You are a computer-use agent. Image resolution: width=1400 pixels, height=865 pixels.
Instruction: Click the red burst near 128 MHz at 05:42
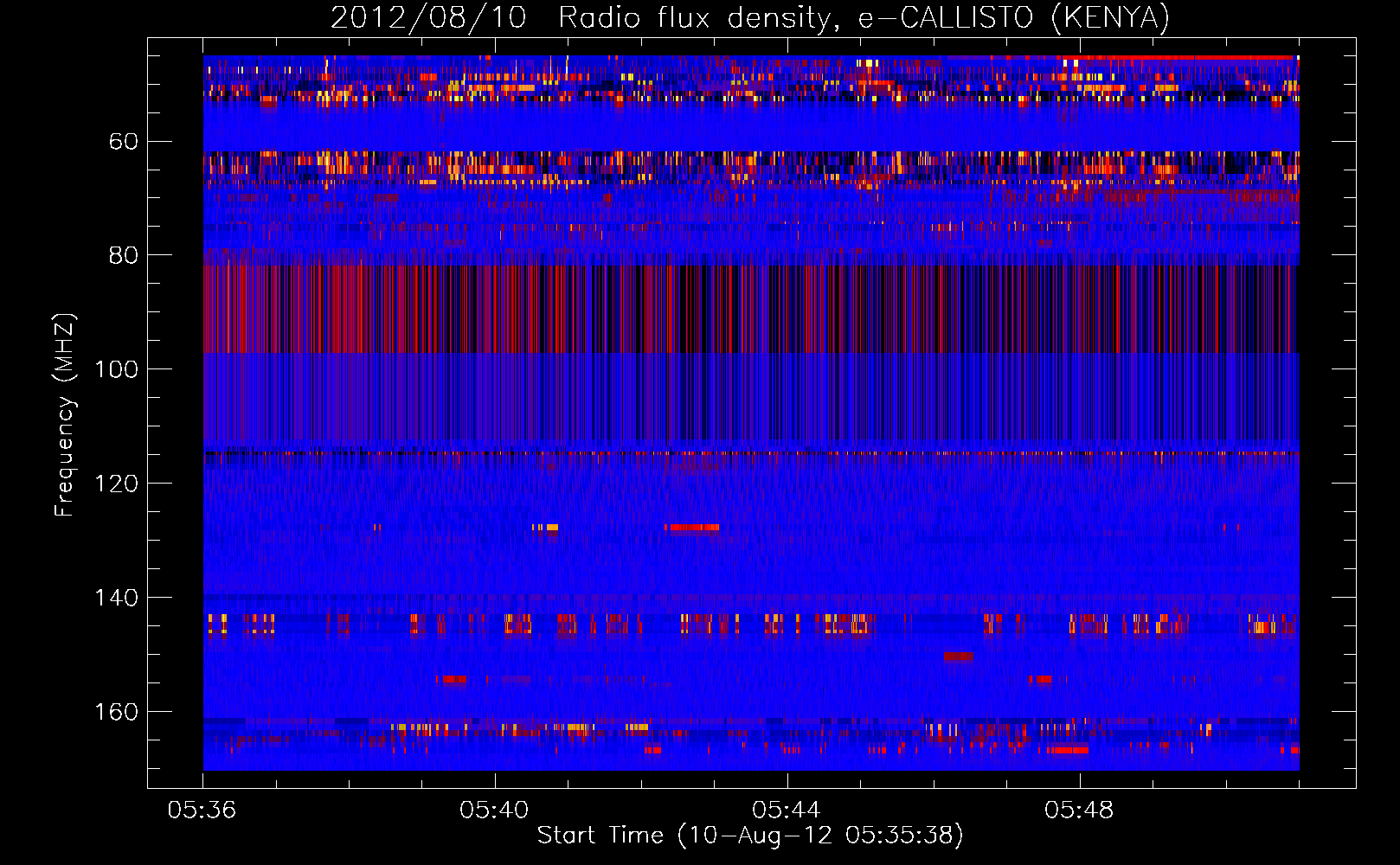tap(691, 527)
